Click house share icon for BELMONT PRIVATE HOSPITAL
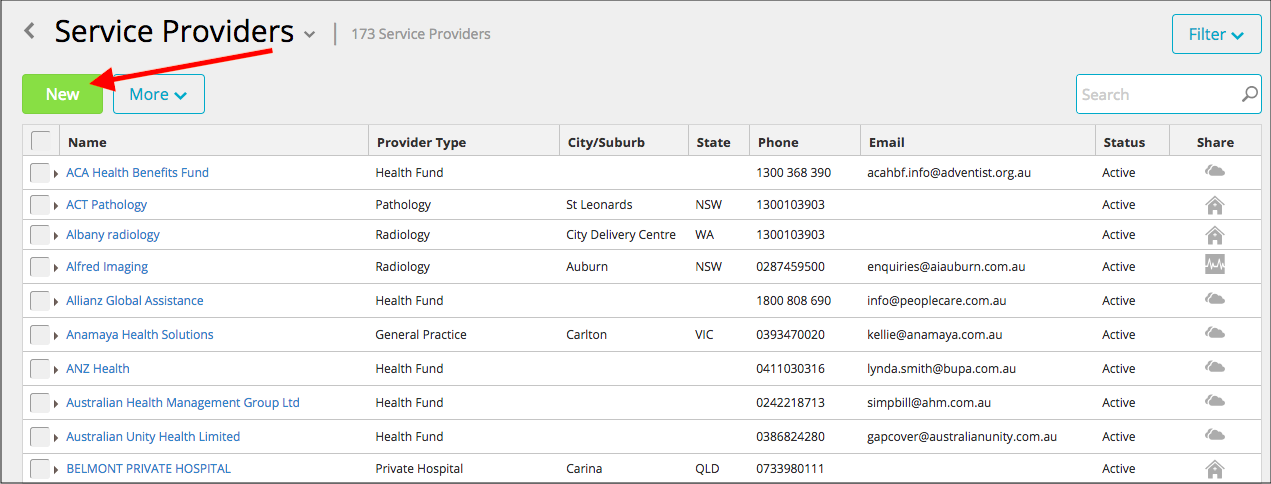 (1215, 469)
